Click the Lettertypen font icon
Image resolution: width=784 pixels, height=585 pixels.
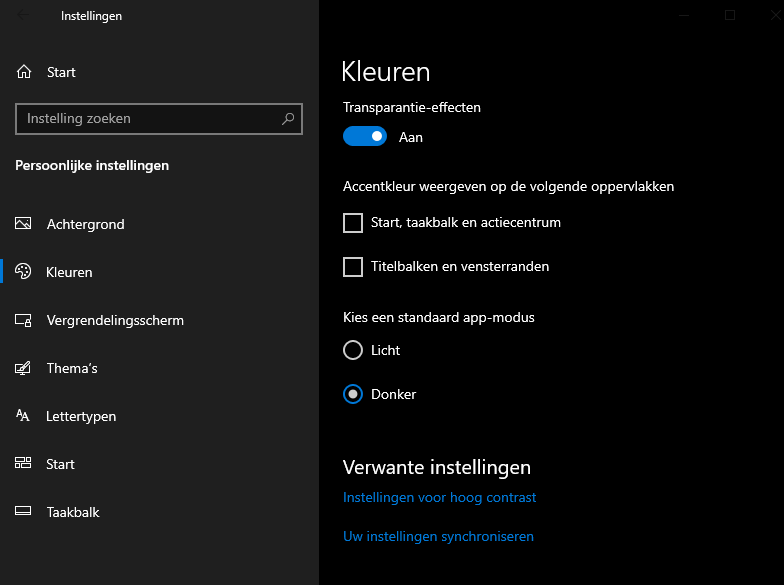[24, 416]
